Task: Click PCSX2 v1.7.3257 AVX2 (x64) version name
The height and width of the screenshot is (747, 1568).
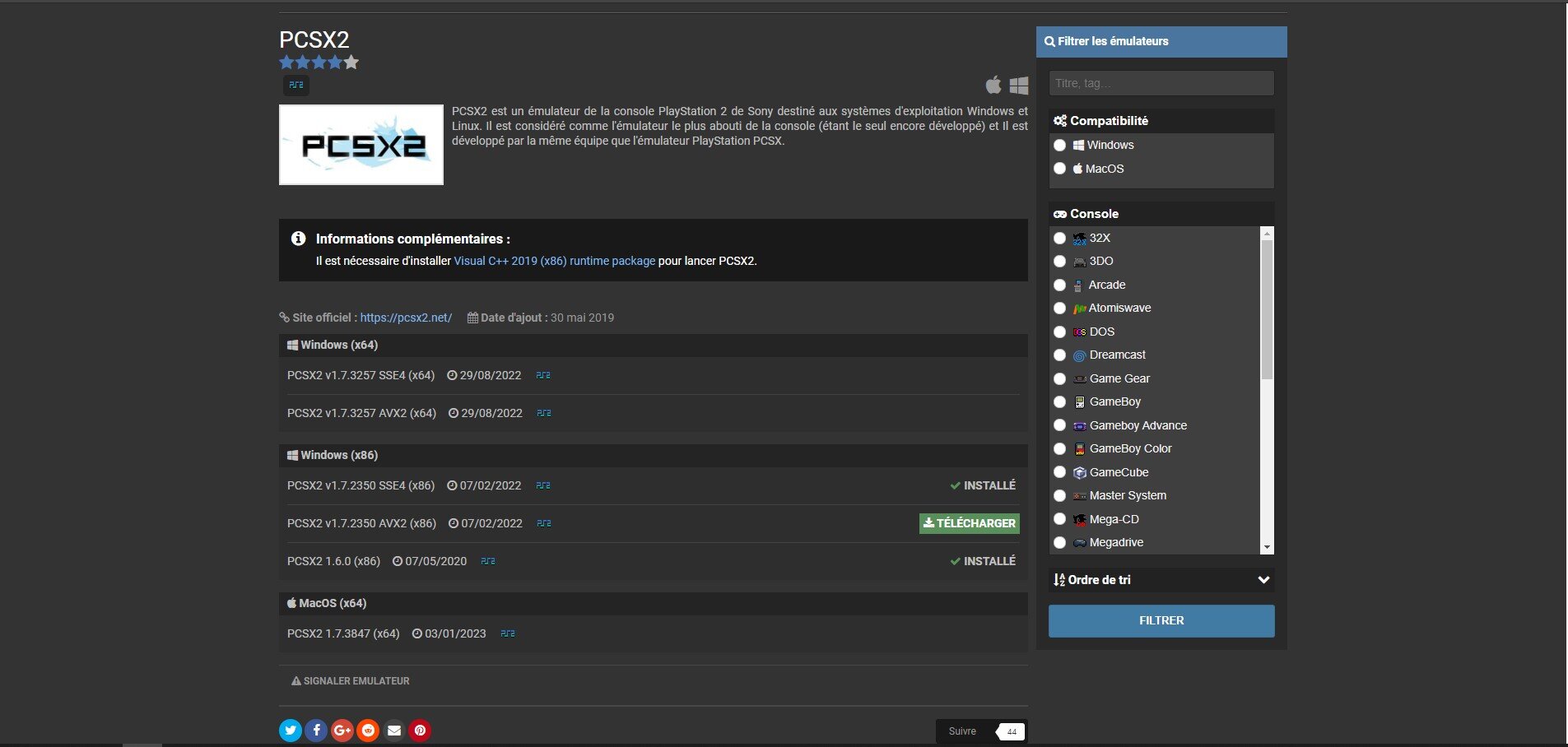Action: pyautogui.click(x=361, y=413)
